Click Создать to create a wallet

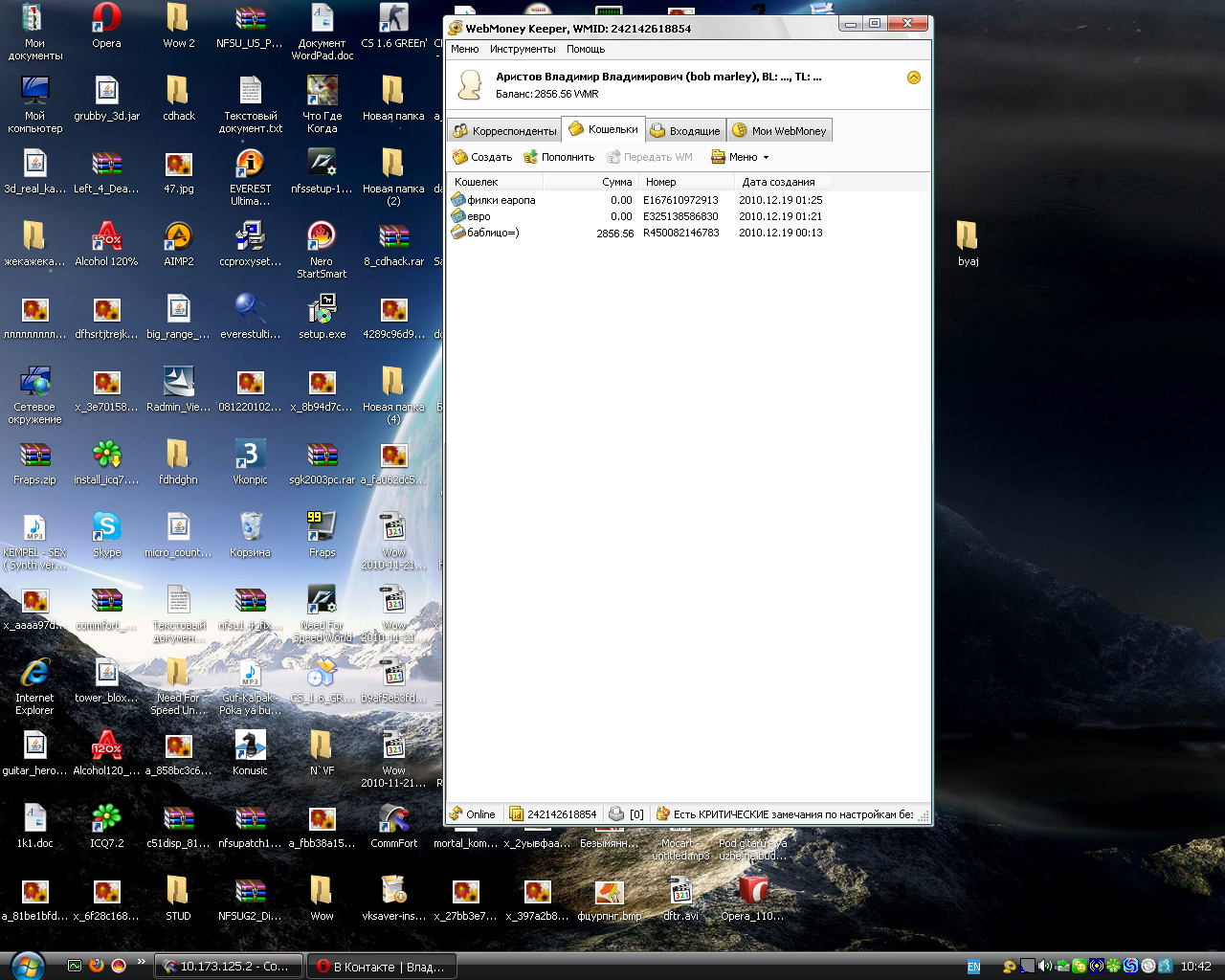click(x=482, y=157)
